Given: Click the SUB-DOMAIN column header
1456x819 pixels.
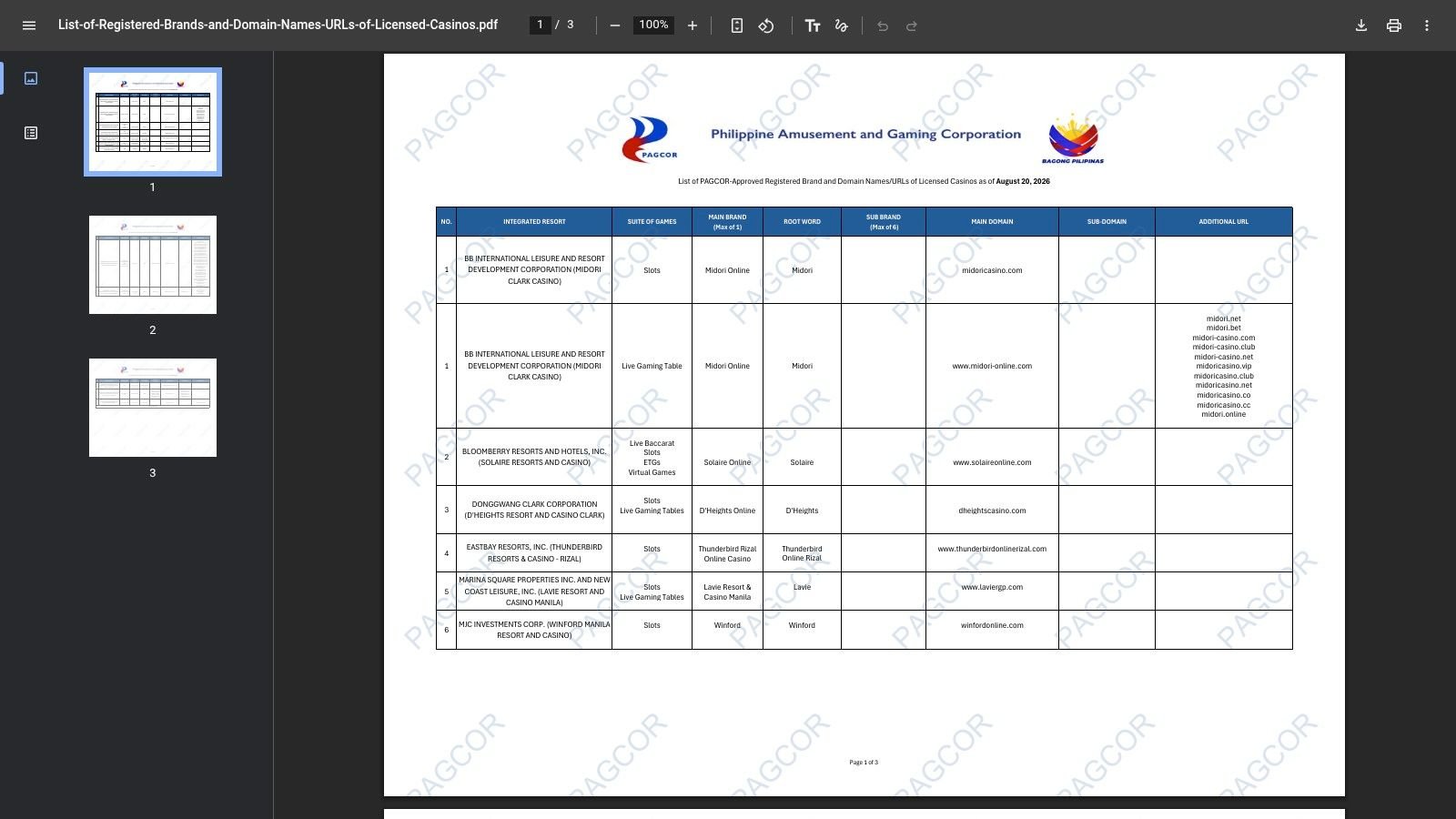Looking at the screenshot, I should (x=1107, y=222).
